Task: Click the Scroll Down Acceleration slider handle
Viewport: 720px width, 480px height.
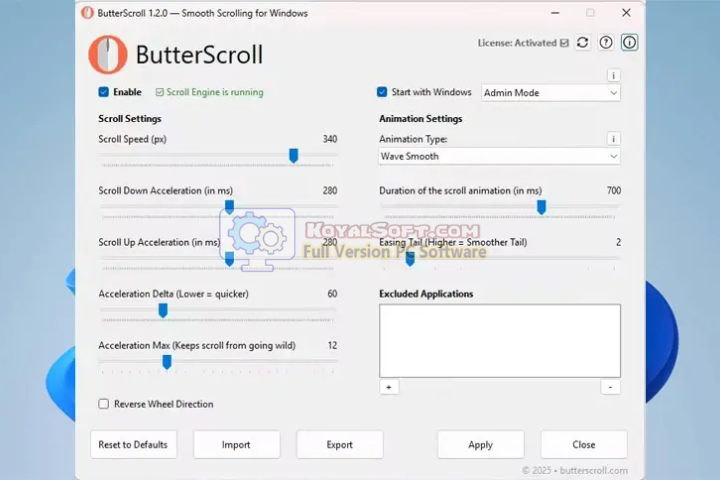Action: [x=229, y=207]
